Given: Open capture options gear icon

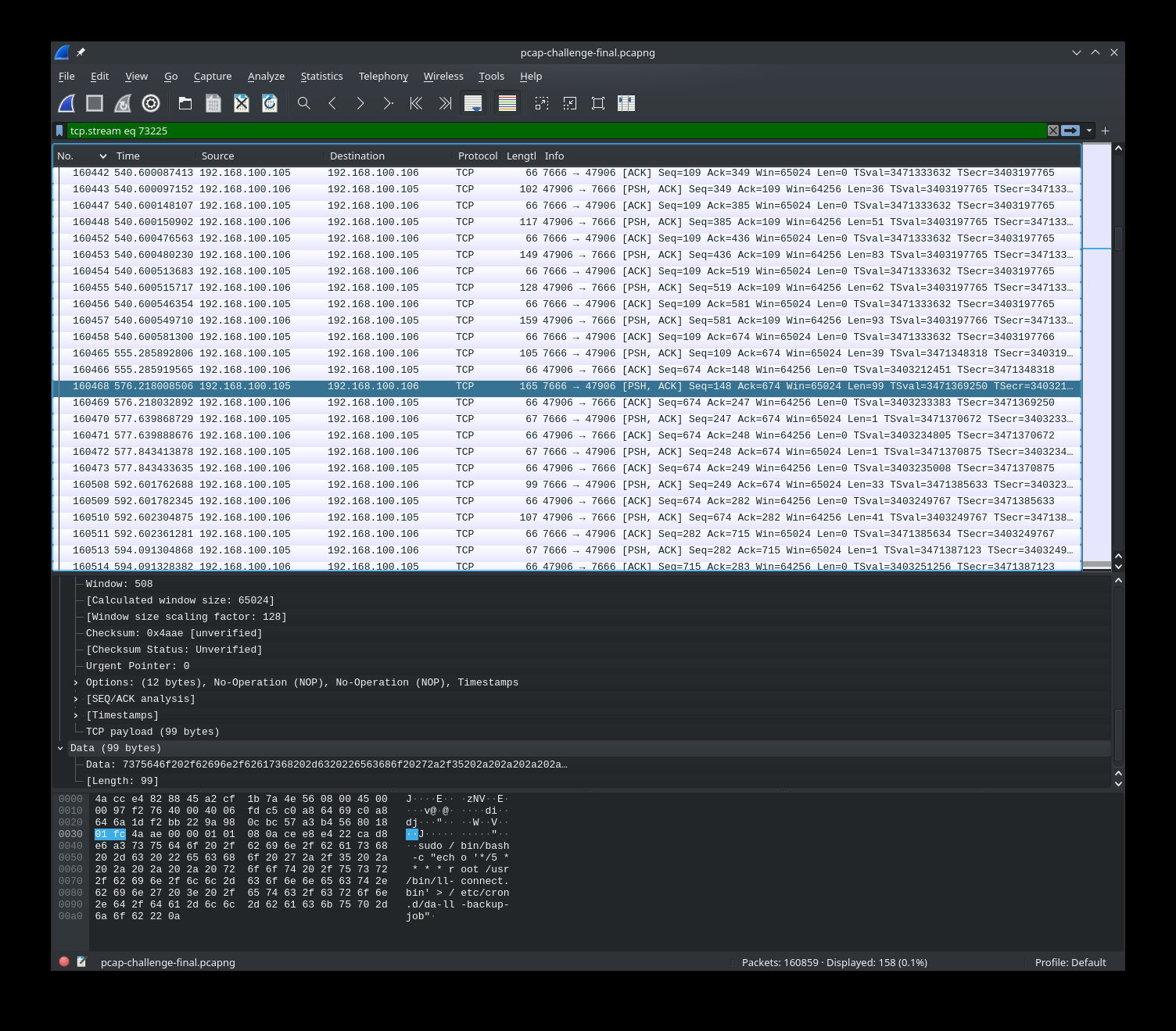Looking at the screenshot, I should point(151,103).
